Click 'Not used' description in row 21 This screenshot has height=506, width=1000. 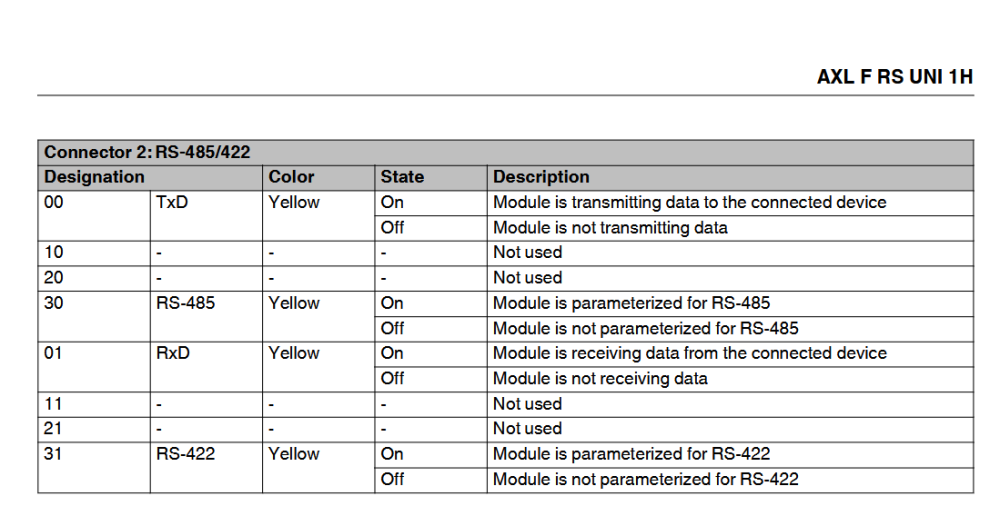pyautogui.click(x=527, y=429)
